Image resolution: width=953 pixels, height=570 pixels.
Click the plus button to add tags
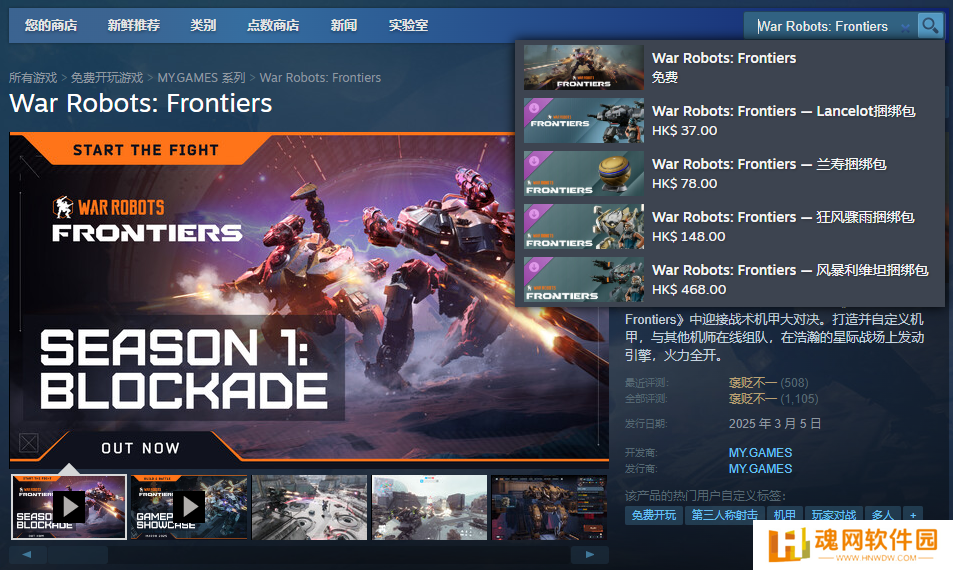click(913, 515)
